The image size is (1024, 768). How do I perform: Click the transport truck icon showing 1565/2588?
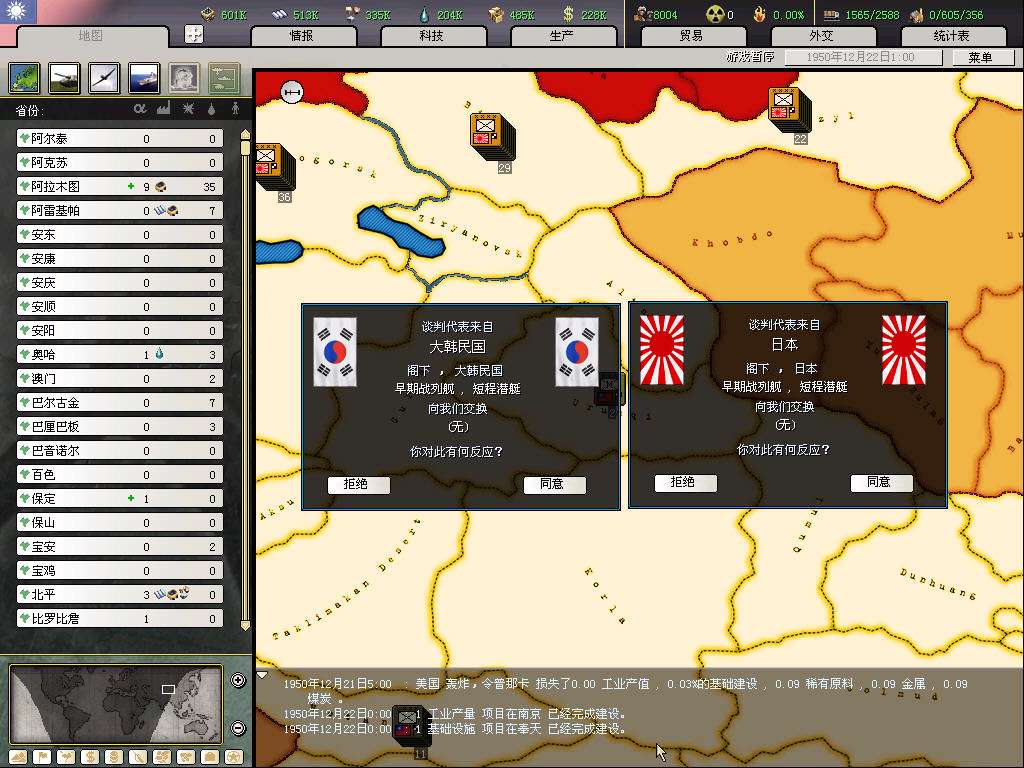[831, 14]
